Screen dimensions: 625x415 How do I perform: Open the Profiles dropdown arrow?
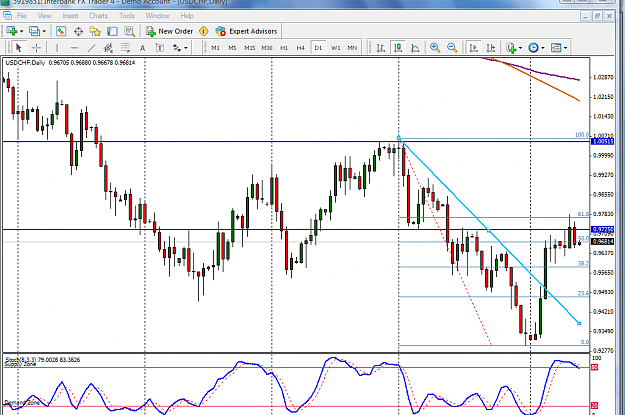[x=44, y=31]
